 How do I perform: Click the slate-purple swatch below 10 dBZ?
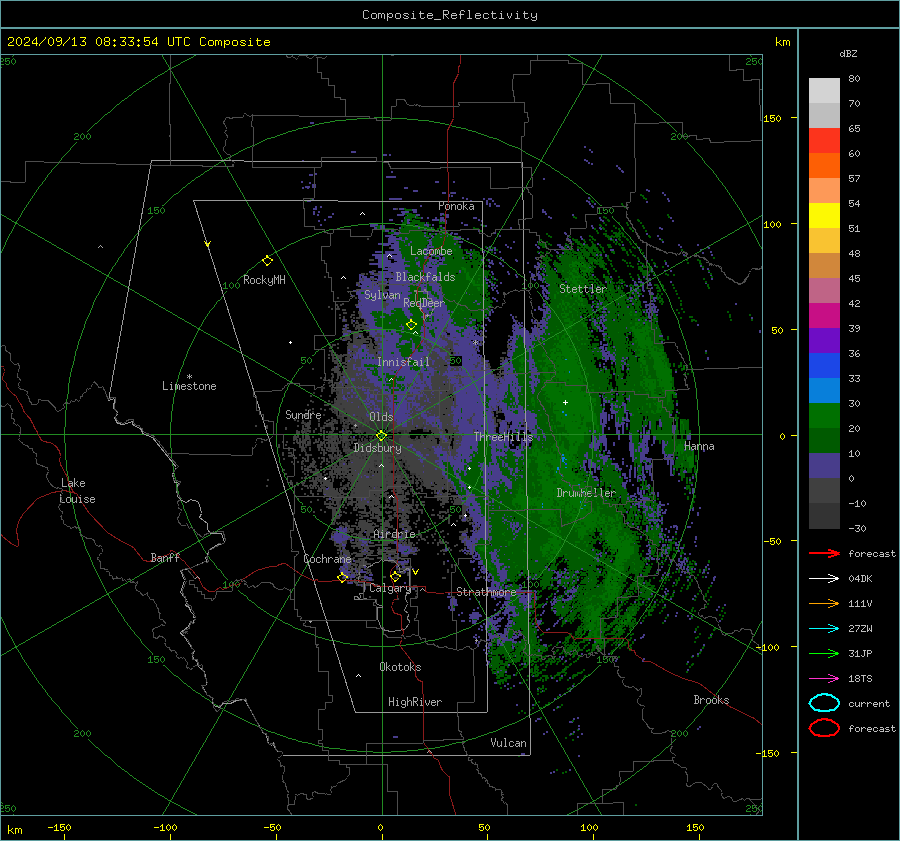[x=824, y=466]
